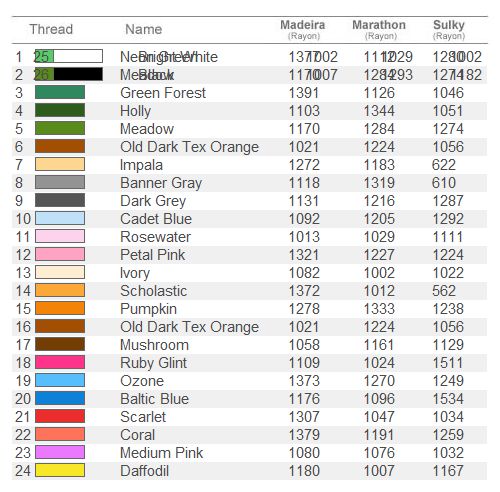500x492 pixels.
Task: Click Marathon value 1076
Action: pos(379,453)
